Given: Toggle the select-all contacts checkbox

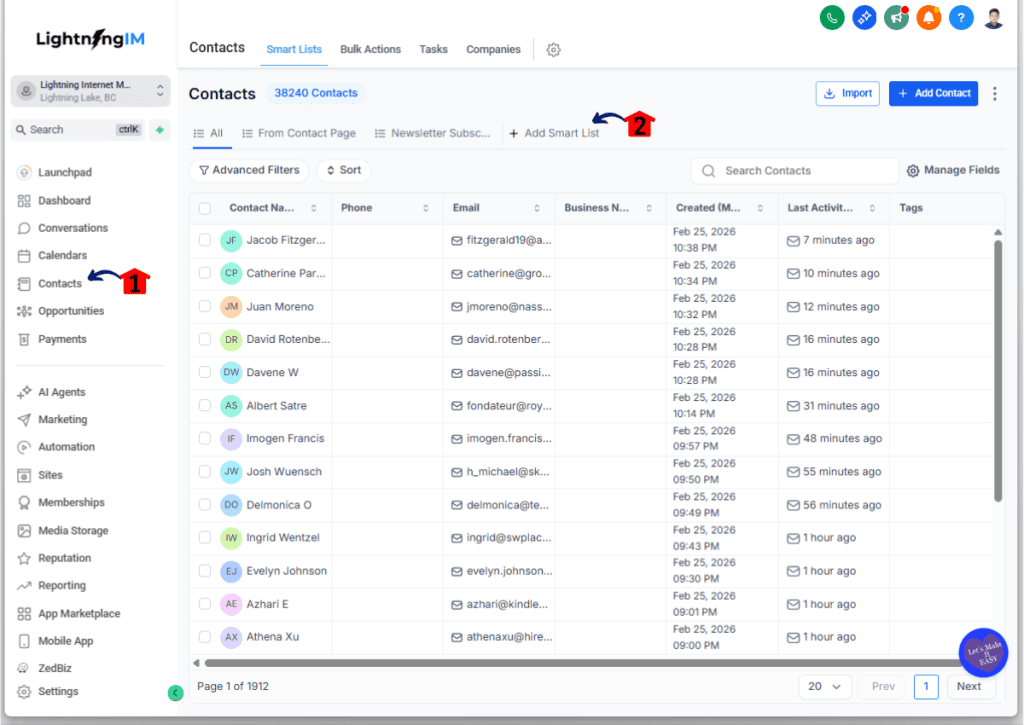Looking at the screenshot, I should (205, 207).
